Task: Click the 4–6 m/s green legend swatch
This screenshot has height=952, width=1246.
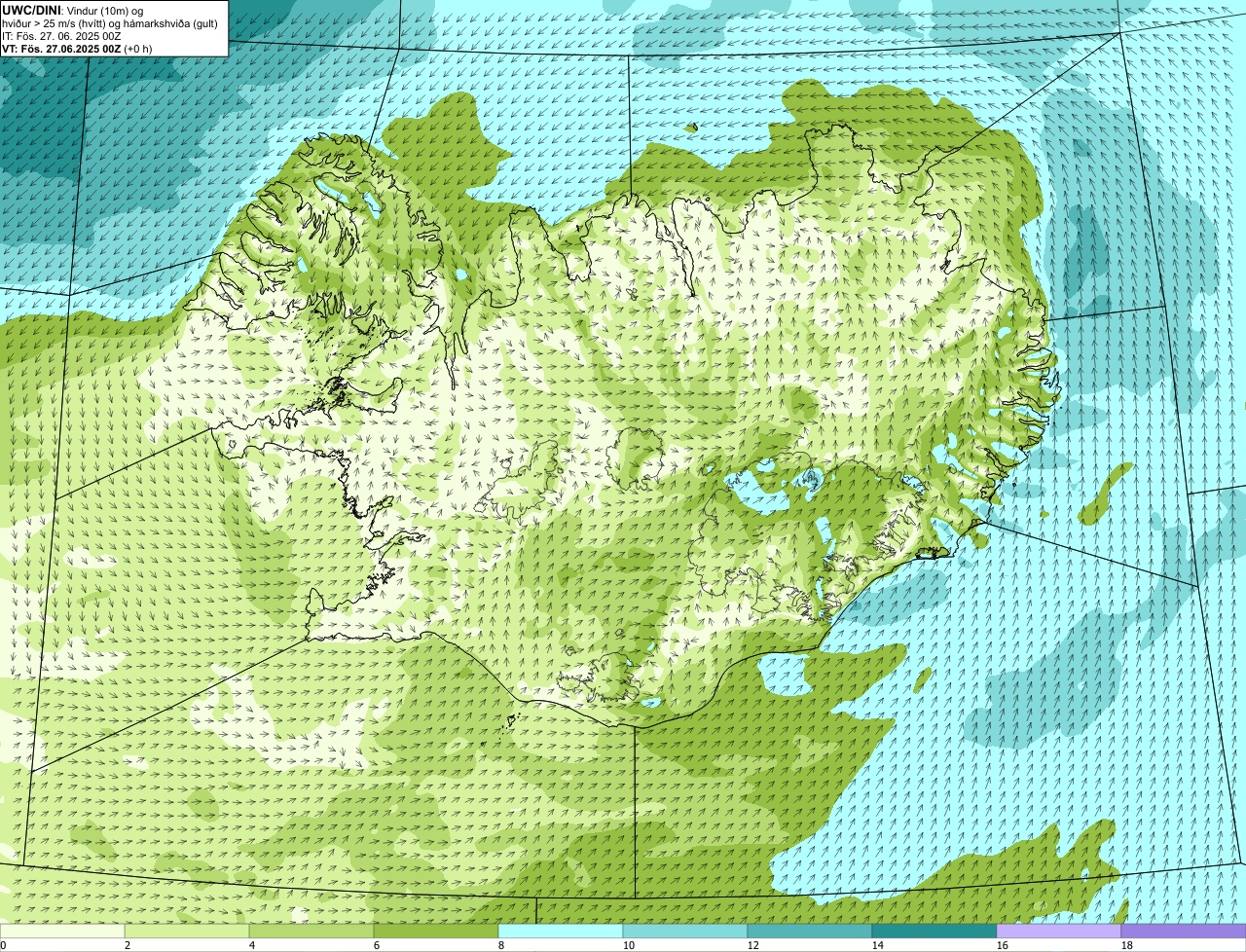Action: 311,931
